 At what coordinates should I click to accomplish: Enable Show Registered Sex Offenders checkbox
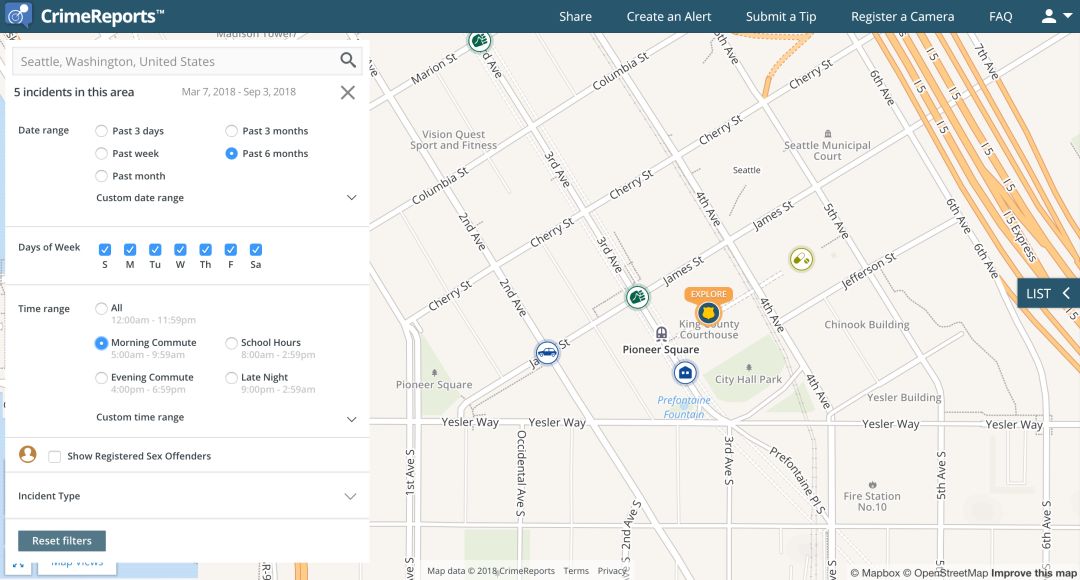(54, 457)
